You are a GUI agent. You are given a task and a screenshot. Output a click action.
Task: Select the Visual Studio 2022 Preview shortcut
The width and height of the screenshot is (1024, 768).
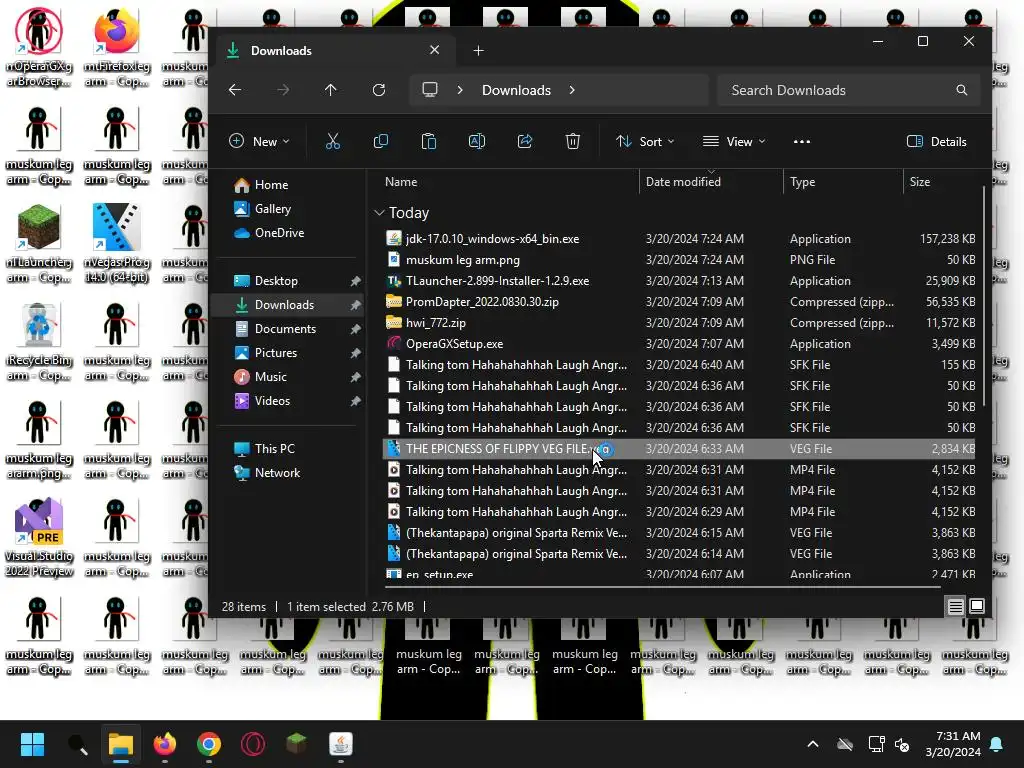39,537
